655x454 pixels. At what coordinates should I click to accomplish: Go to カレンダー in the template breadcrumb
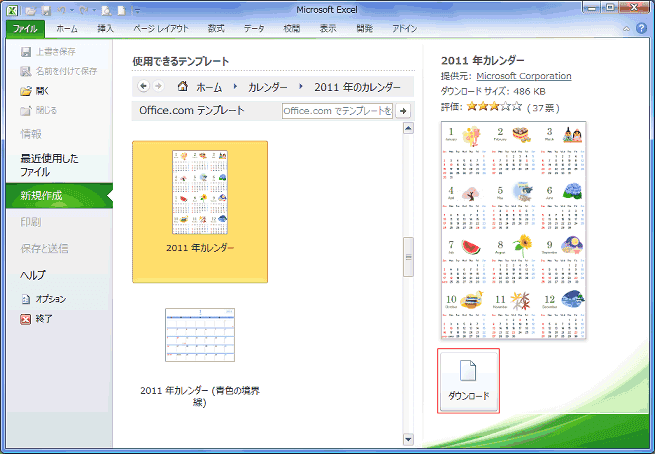268,87
